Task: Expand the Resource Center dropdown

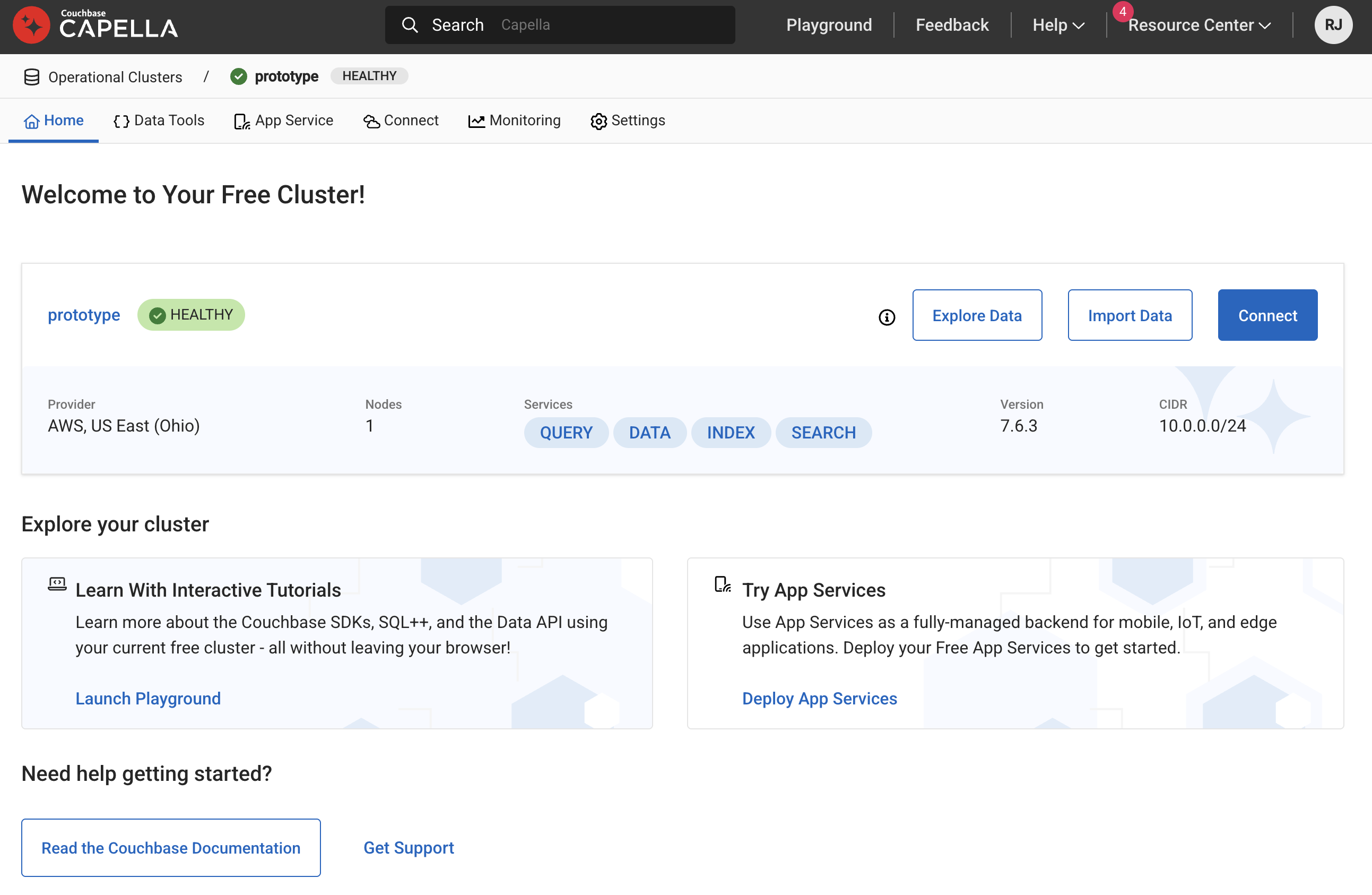Action: click(1199, 25)
